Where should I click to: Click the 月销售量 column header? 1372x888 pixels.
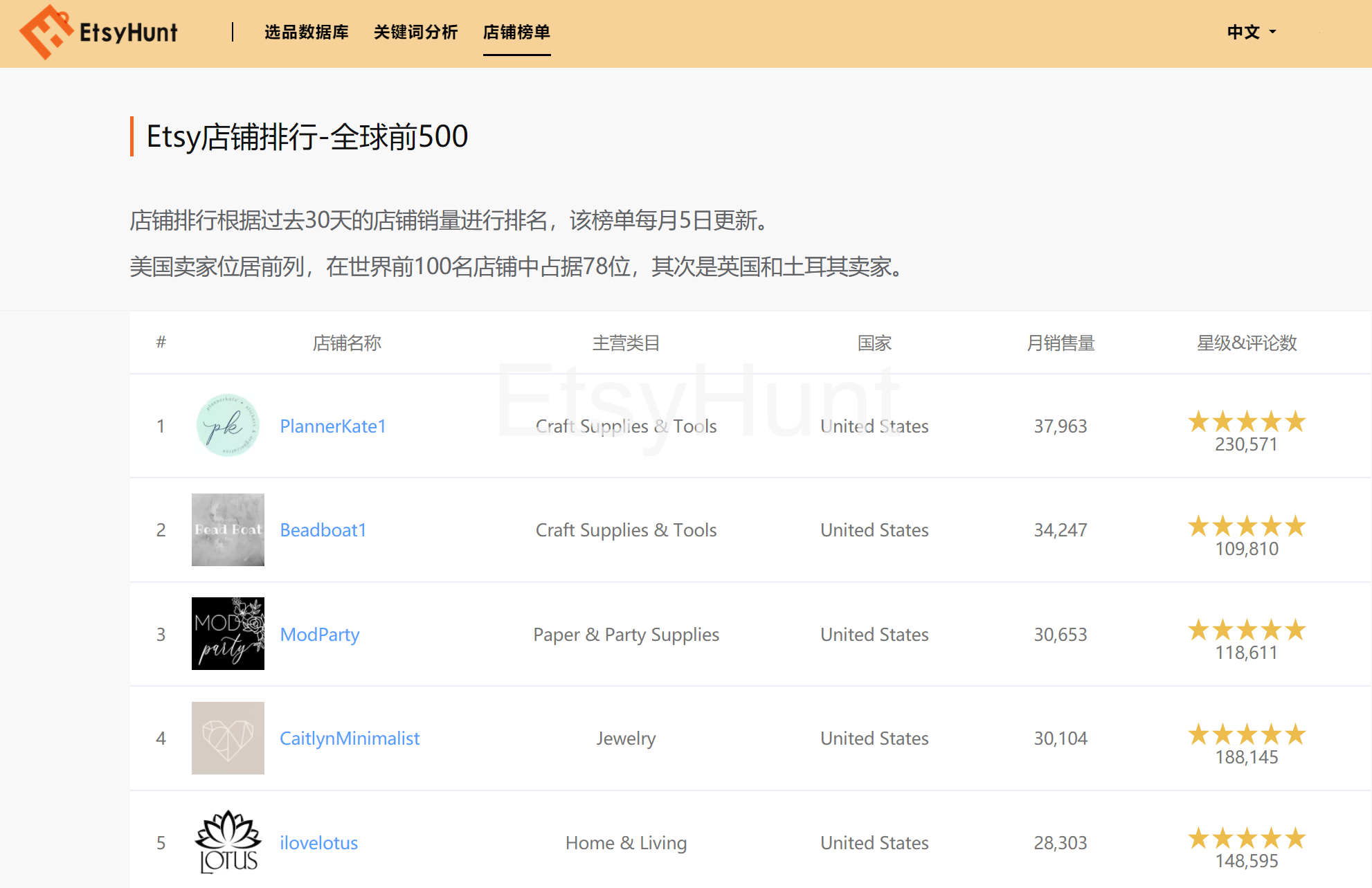[x=1060, y=343]
